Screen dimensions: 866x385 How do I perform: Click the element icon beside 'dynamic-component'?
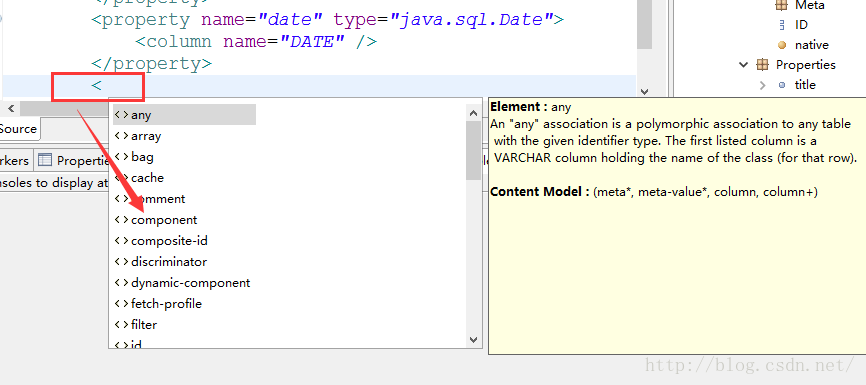click(x=121, y=283)
